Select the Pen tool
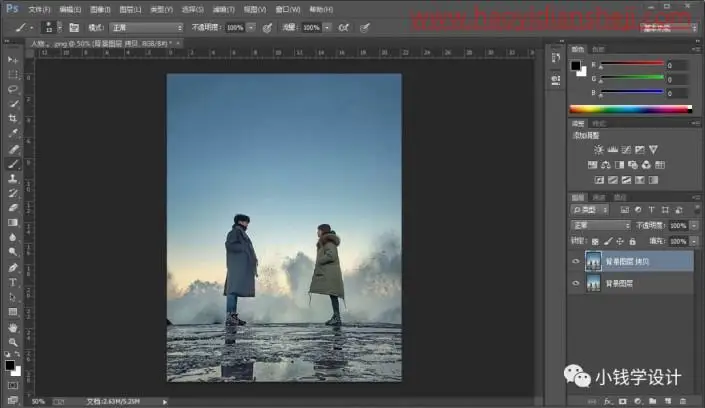 pyautogui.click(x=13, y=268)
